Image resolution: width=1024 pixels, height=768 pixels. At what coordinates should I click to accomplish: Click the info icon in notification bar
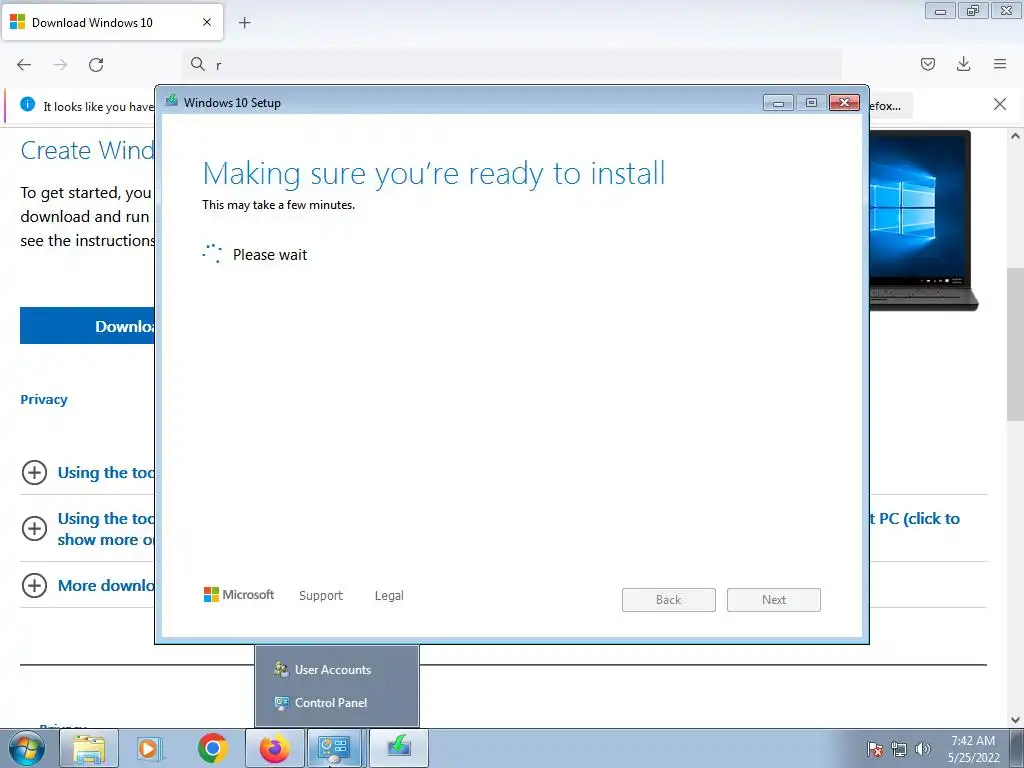[27, 104]
